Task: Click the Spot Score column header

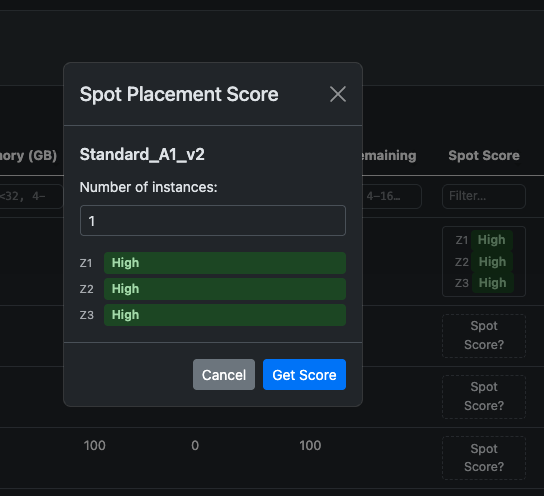Action: 484,155
